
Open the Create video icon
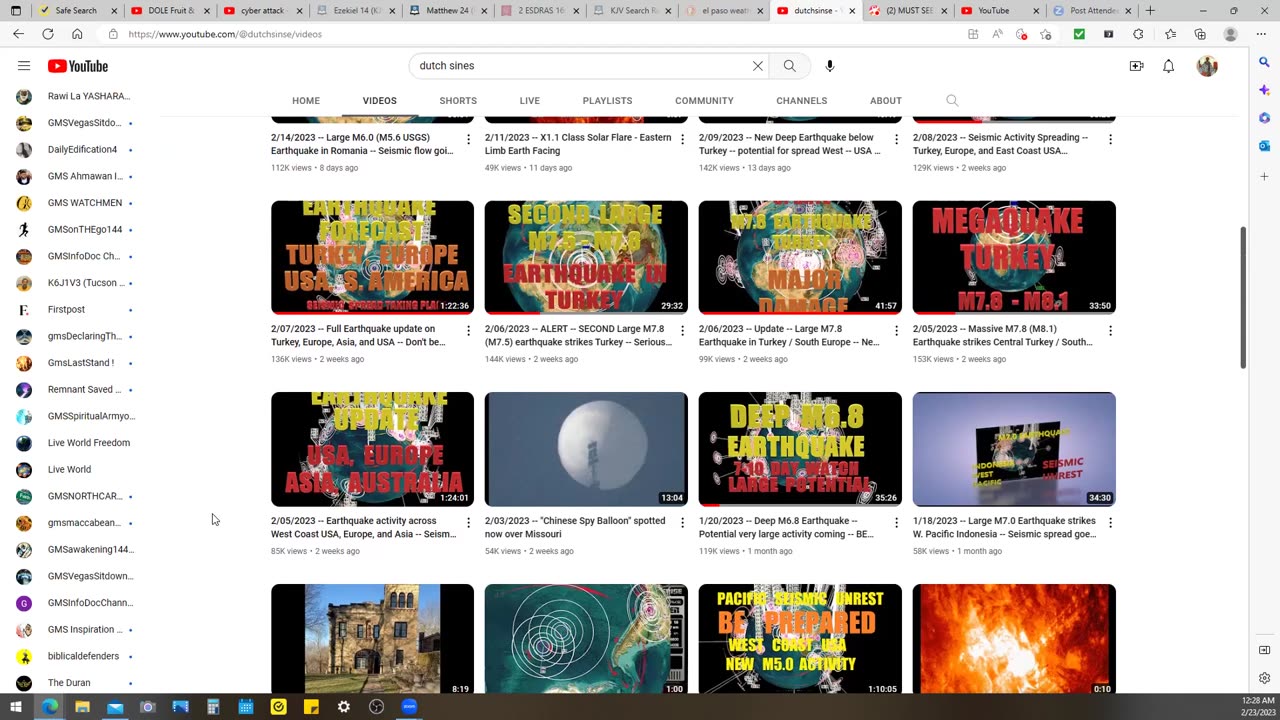pos(1136,66)
